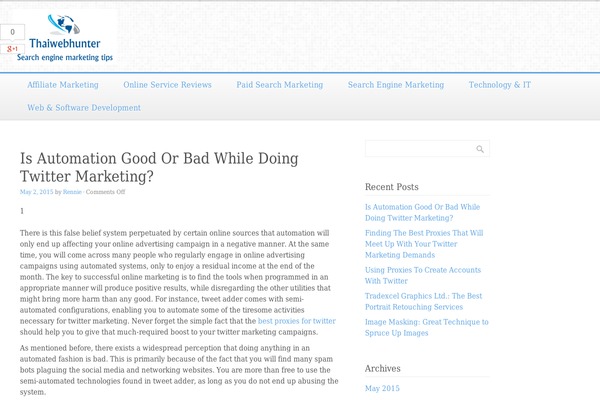This screenshot has height=400, width=600.
Task: Open author Rennie's profile link
Action: tap(72, 192)
